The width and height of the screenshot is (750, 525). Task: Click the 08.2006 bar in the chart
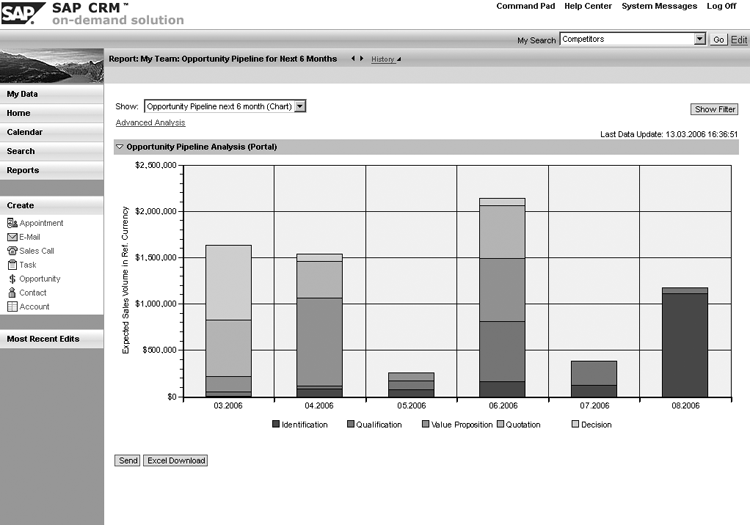tap(684, 343)
